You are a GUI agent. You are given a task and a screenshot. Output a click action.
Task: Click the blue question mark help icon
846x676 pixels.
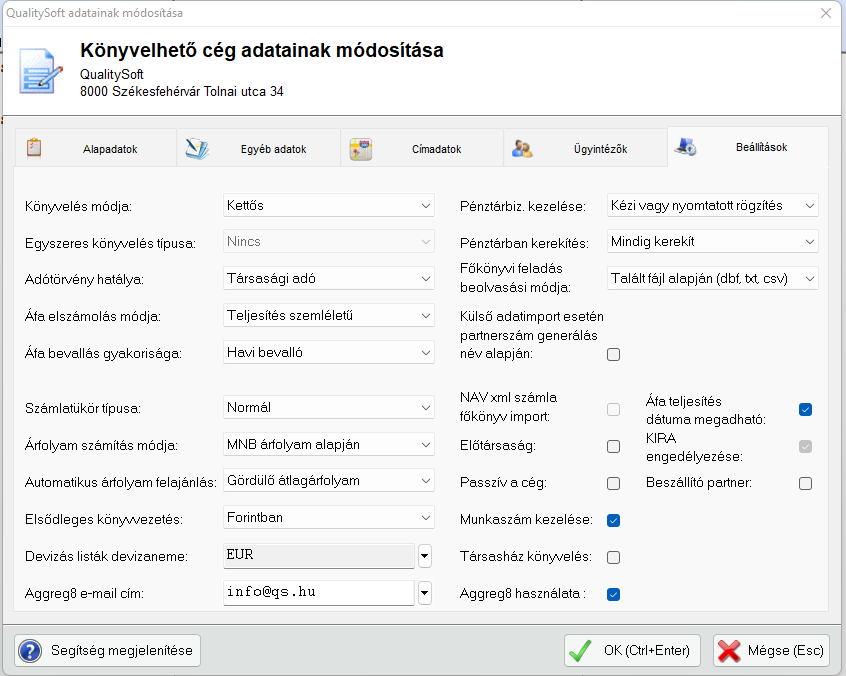30,650
